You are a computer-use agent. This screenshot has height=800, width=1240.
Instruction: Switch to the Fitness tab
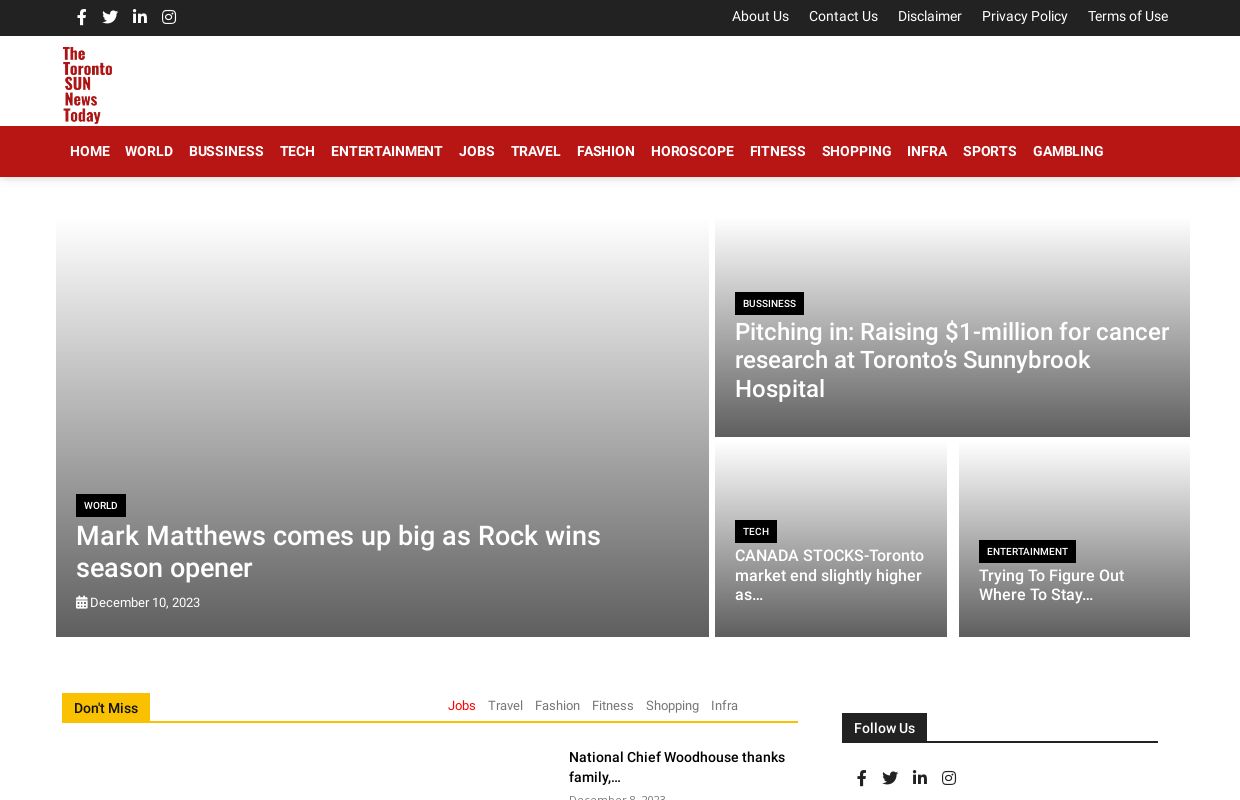click(612, 706)
